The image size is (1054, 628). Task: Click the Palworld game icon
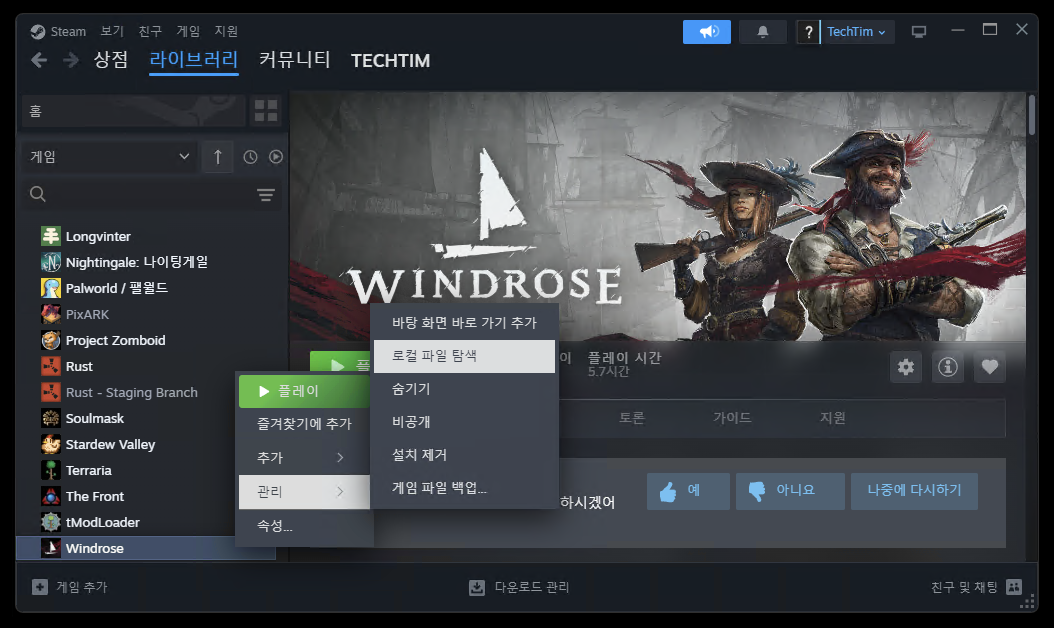coord(50,288)
